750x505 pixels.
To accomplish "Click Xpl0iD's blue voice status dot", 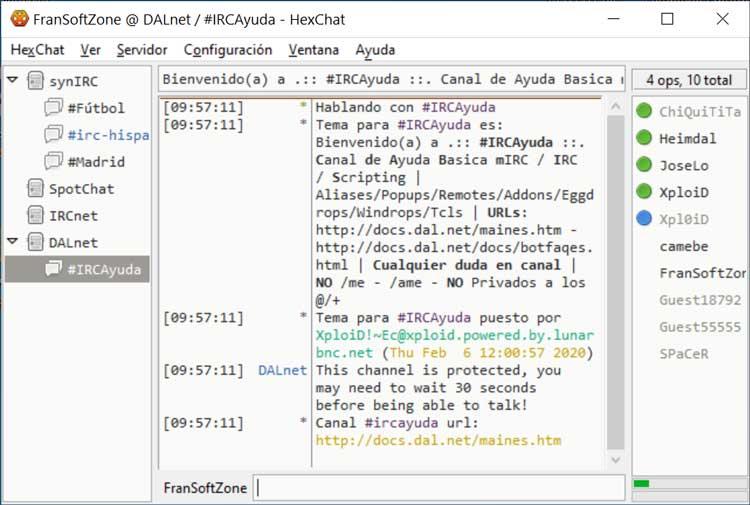I will (x=644, y=219).
